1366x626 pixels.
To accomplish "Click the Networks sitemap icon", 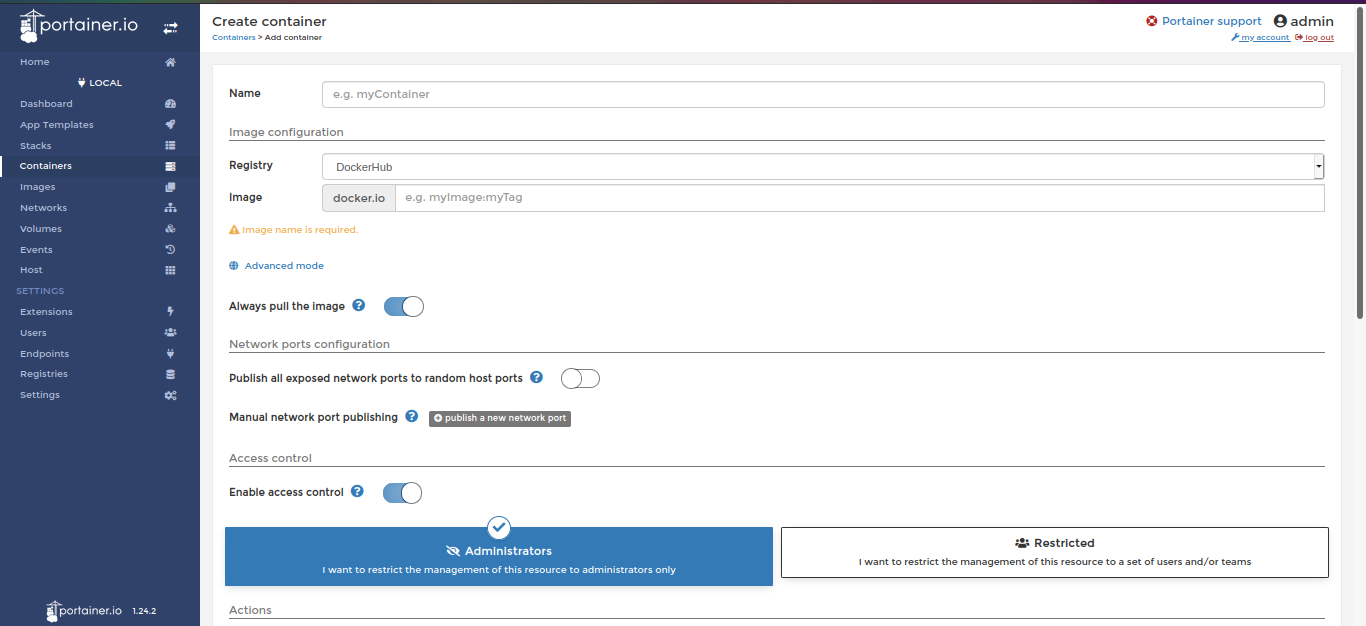I will click(170, 208).
